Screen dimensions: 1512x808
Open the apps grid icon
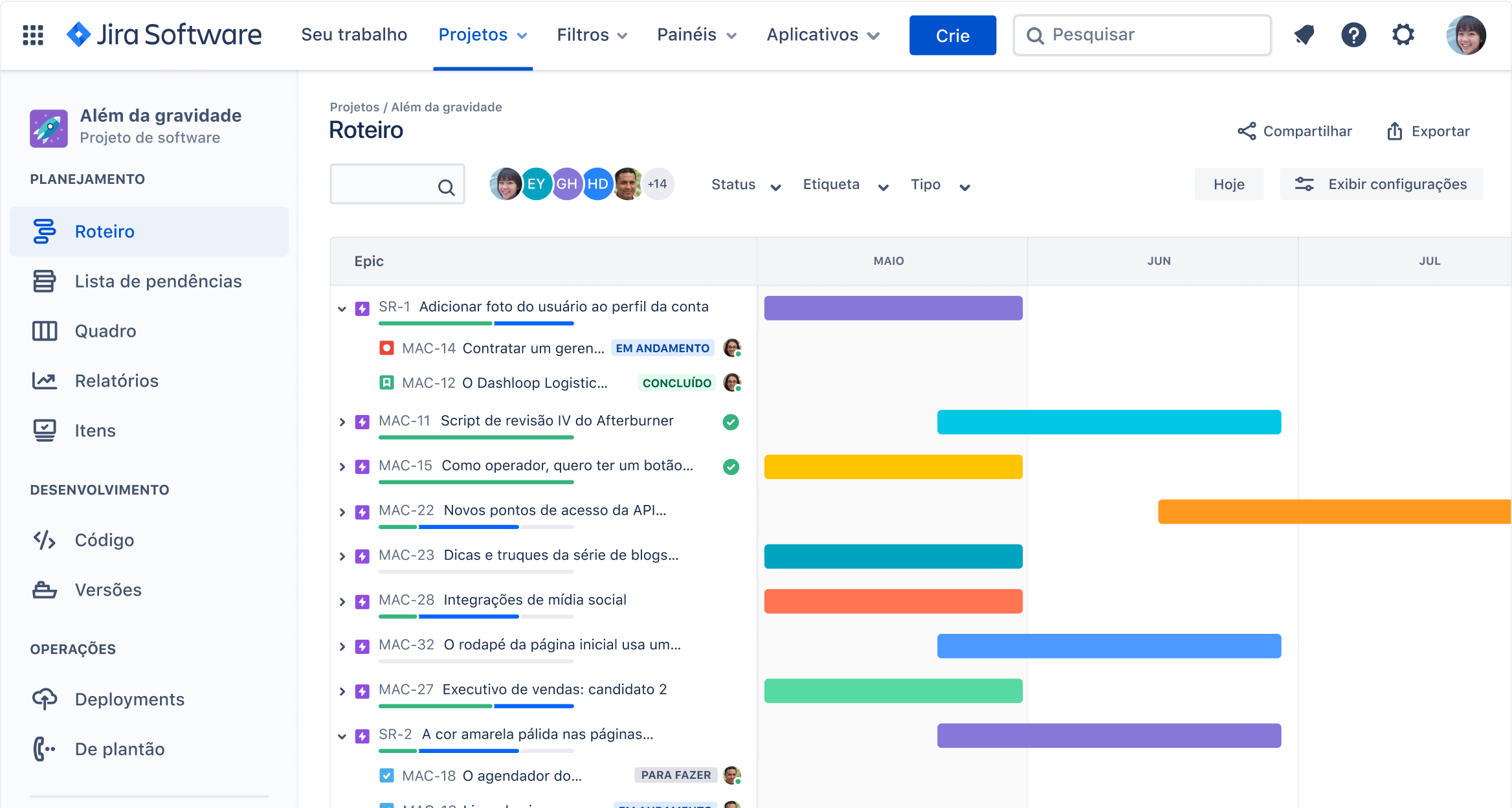point(33,35)
